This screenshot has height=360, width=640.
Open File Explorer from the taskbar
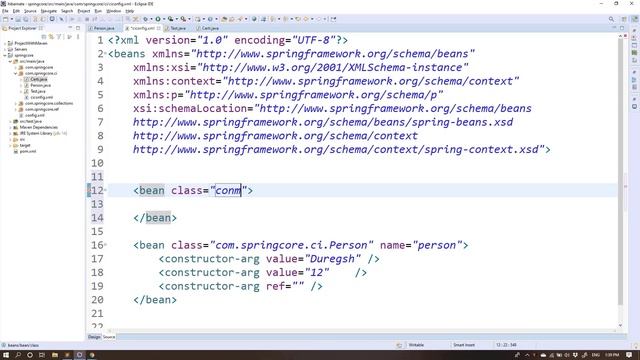pyautogui.click(x=54, y=355)
